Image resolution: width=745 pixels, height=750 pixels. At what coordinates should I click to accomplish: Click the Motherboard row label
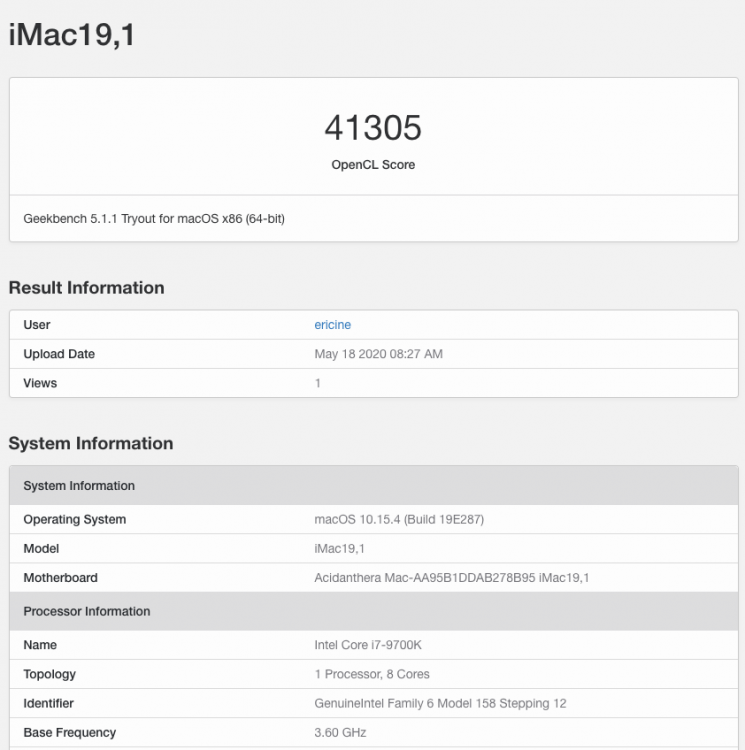click(60, 578)
